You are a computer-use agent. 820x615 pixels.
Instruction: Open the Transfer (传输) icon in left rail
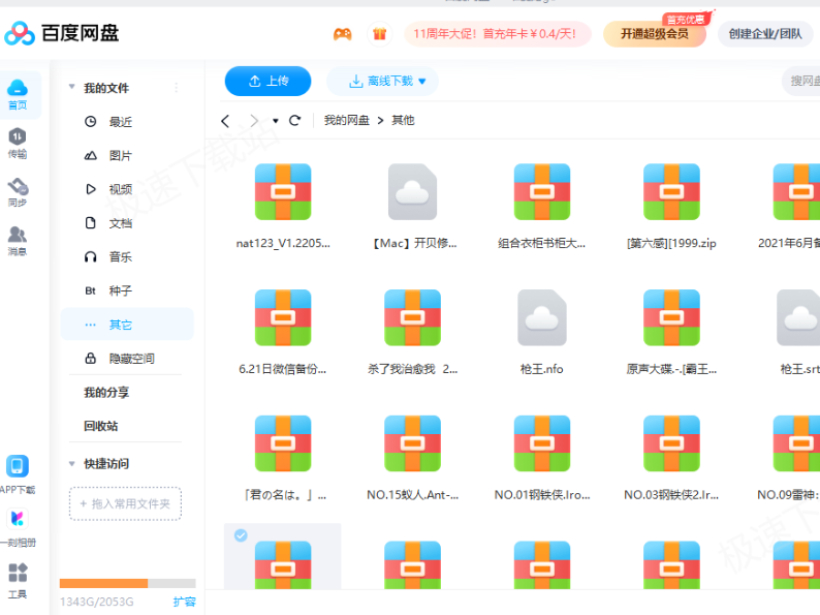pyautogui.click(x=17, y=143)
